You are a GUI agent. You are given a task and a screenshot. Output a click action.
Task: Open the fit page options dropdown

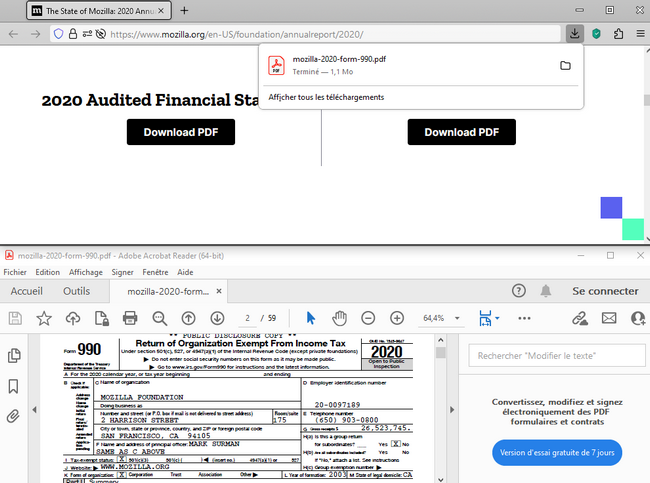coord(497,318)
